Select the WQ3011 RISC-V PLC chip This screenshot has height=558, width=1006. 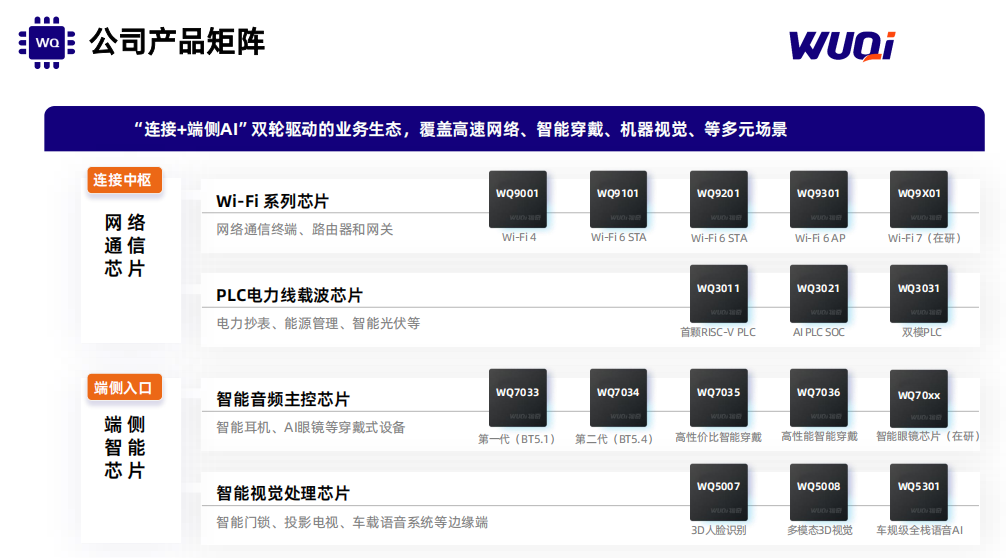(719, 294)
